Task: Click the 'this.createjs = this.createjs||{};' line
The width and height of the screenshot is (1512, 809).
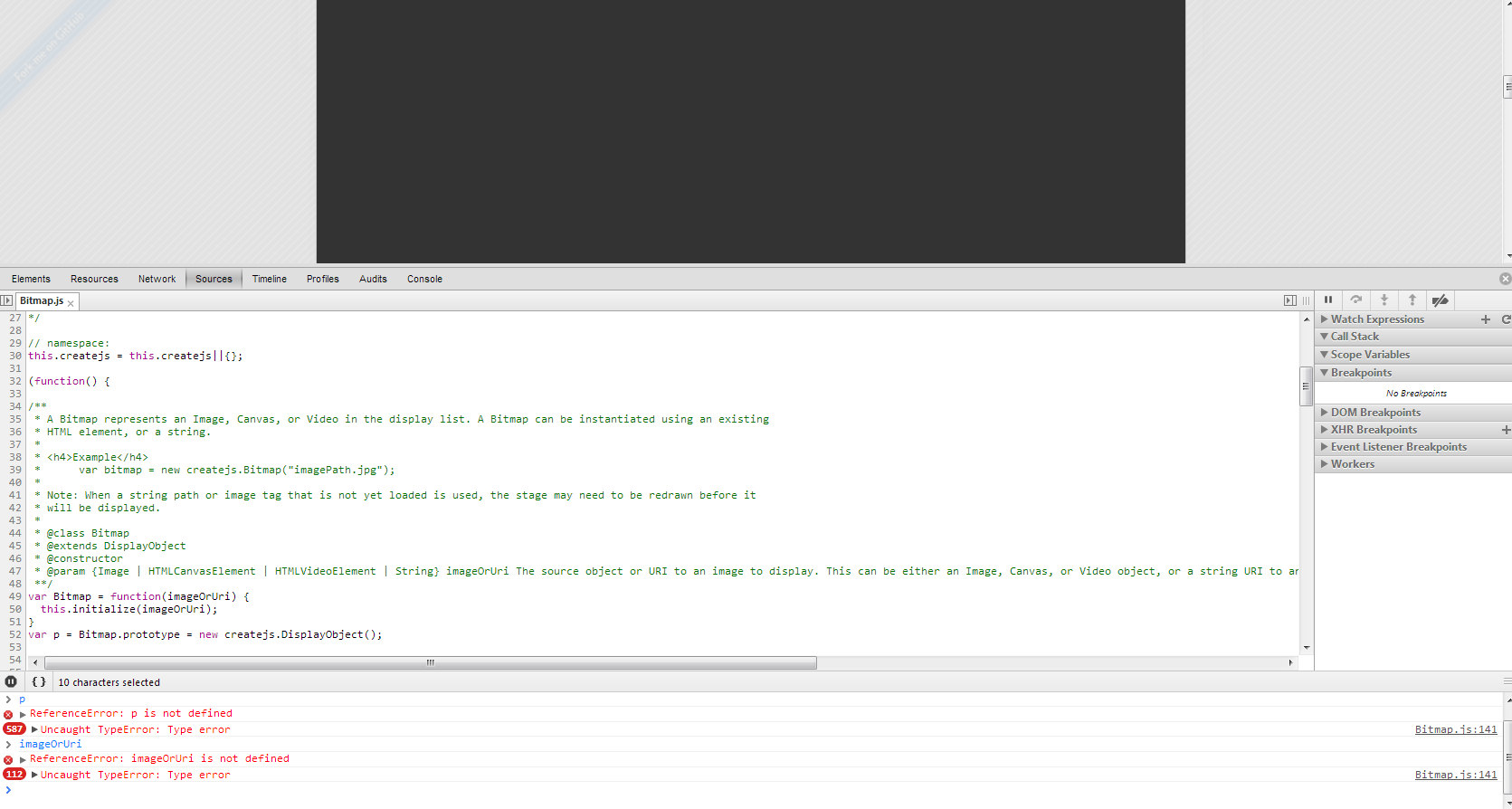Action: point(135,356)
